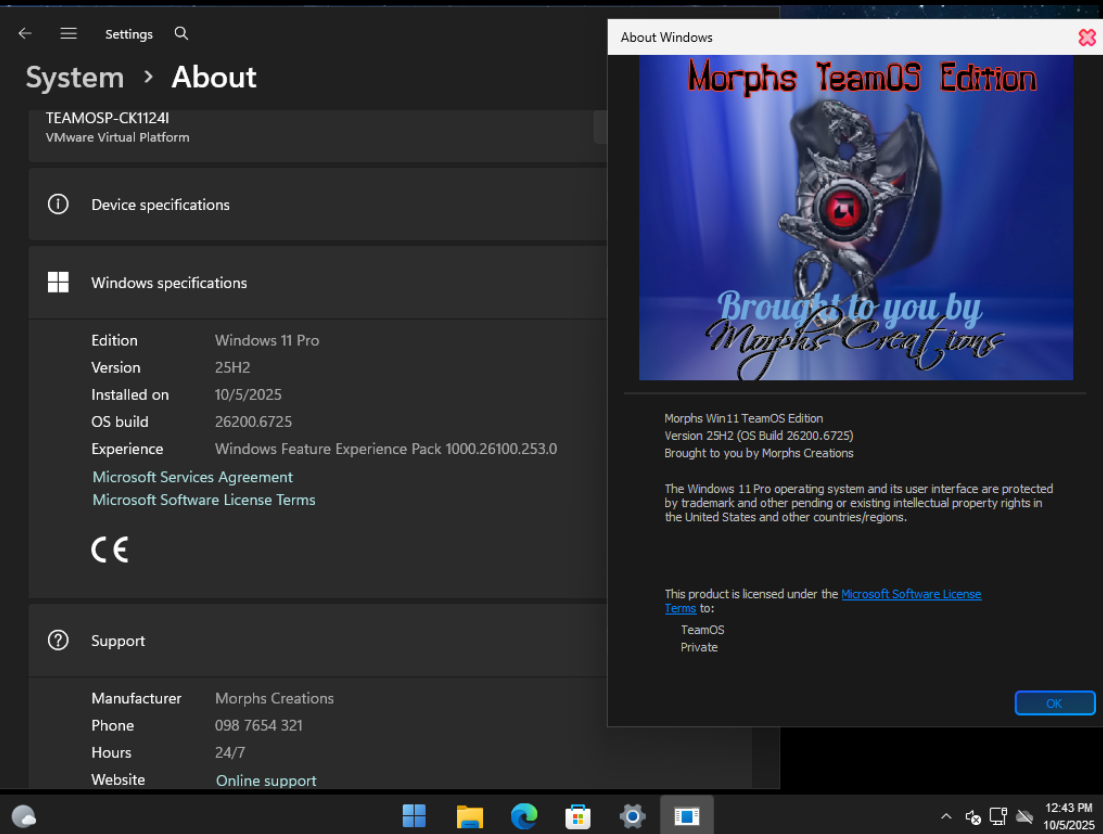Open the Microsoft Services Agreement link
1103x834 pixels.
pyautogui.click(x=193, y=477)
